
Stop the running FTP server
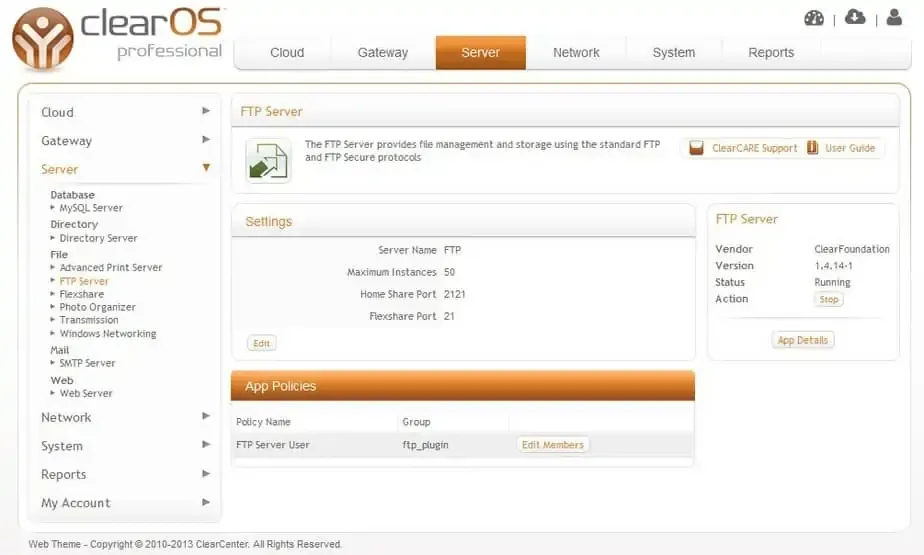[828, 300]
